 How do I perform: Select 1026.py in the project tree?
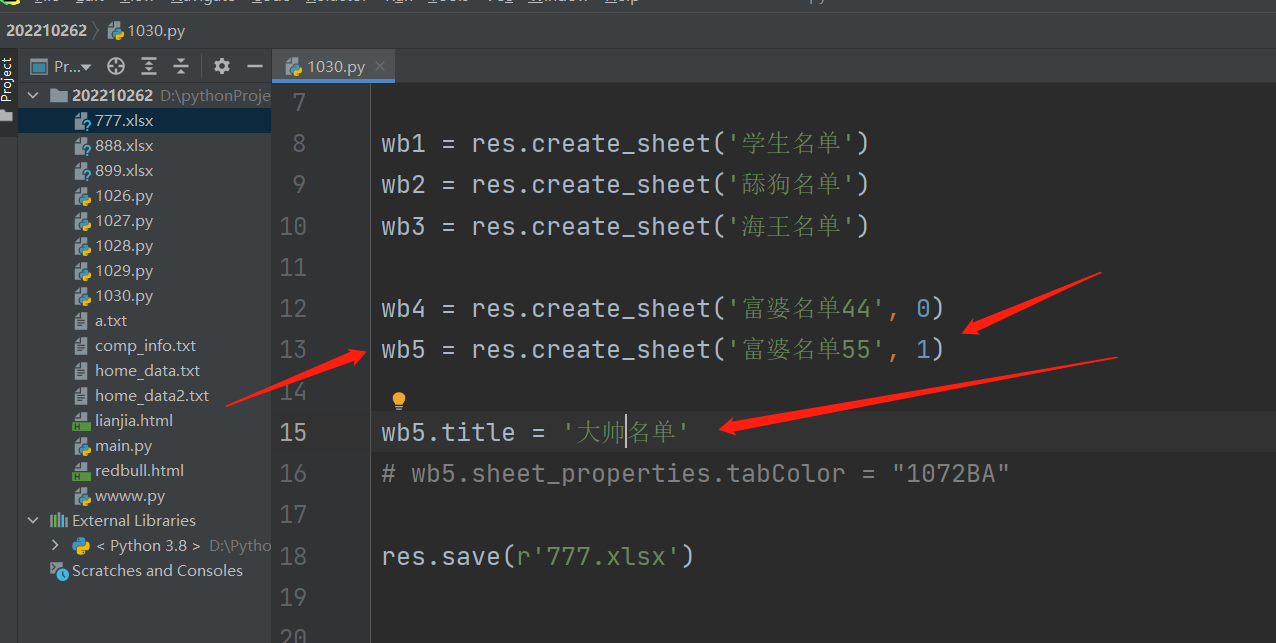(124, 195)
